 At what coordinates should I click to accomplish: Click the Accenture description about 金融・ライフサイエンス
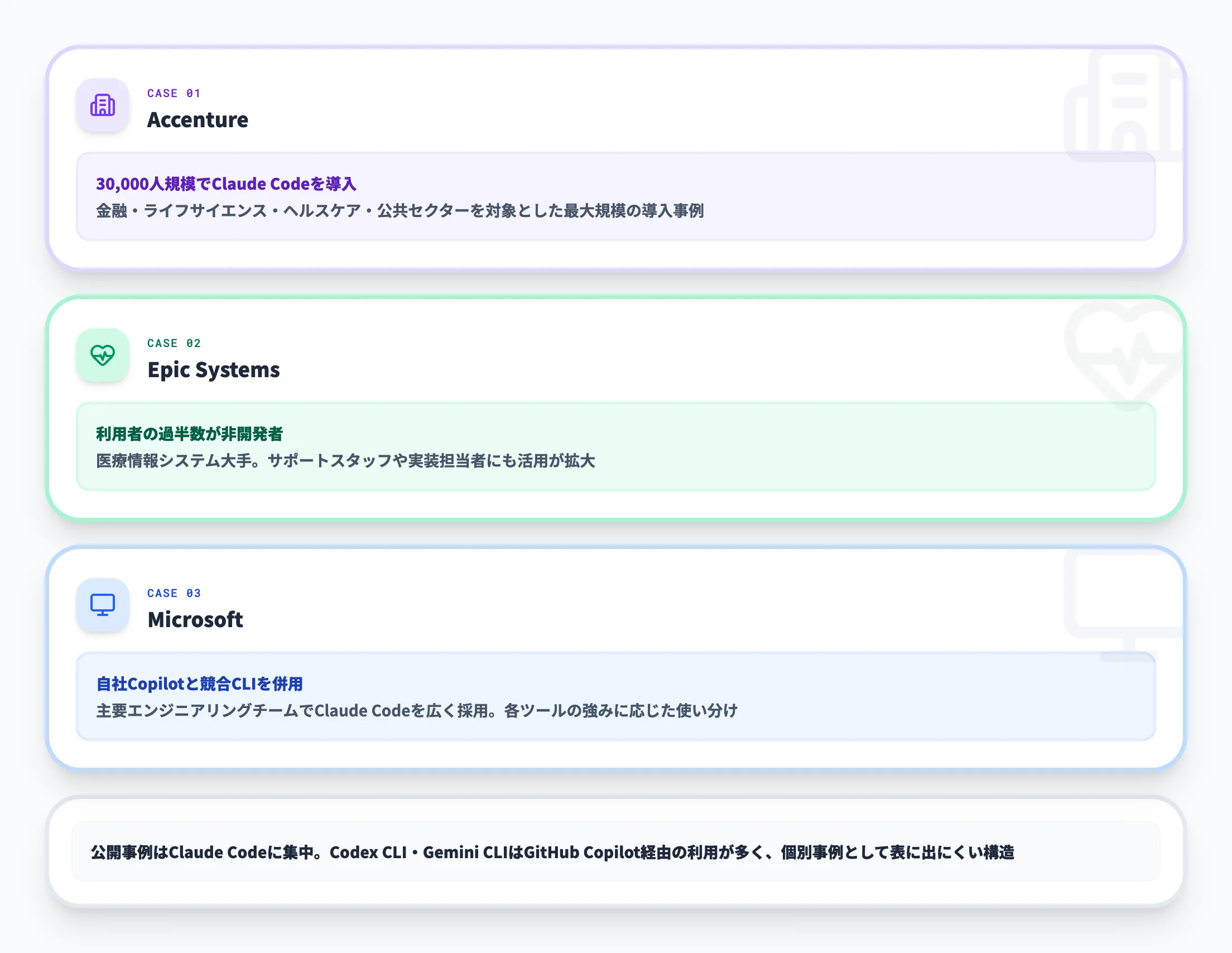click(400, 211)
